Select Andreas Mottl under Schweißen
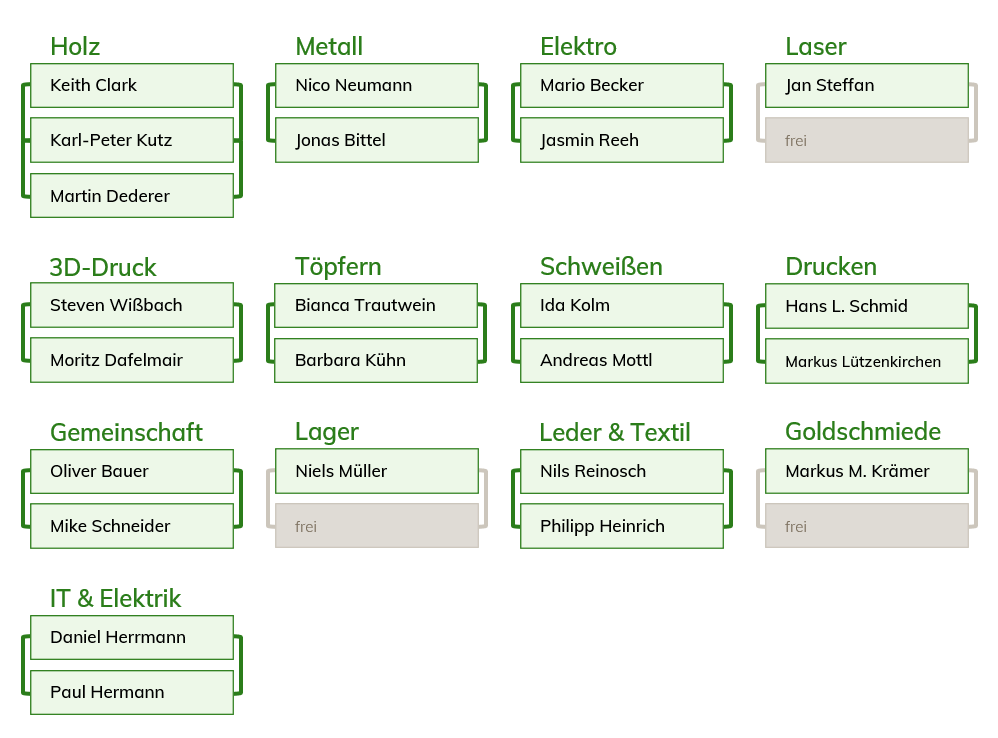The width and height of the screenshot is (998, 738). click(622, 360)
